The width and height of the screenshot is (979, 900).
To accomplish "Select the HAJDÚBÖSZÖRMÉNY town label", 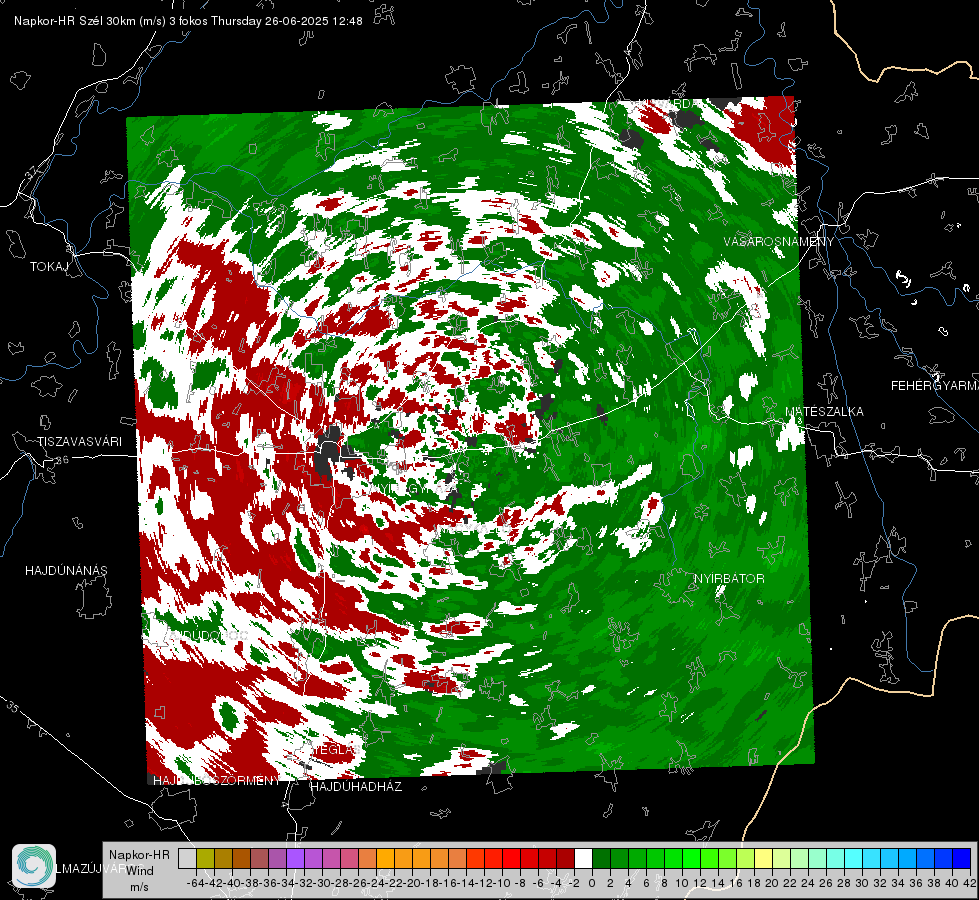I will (x=217, y=780).
